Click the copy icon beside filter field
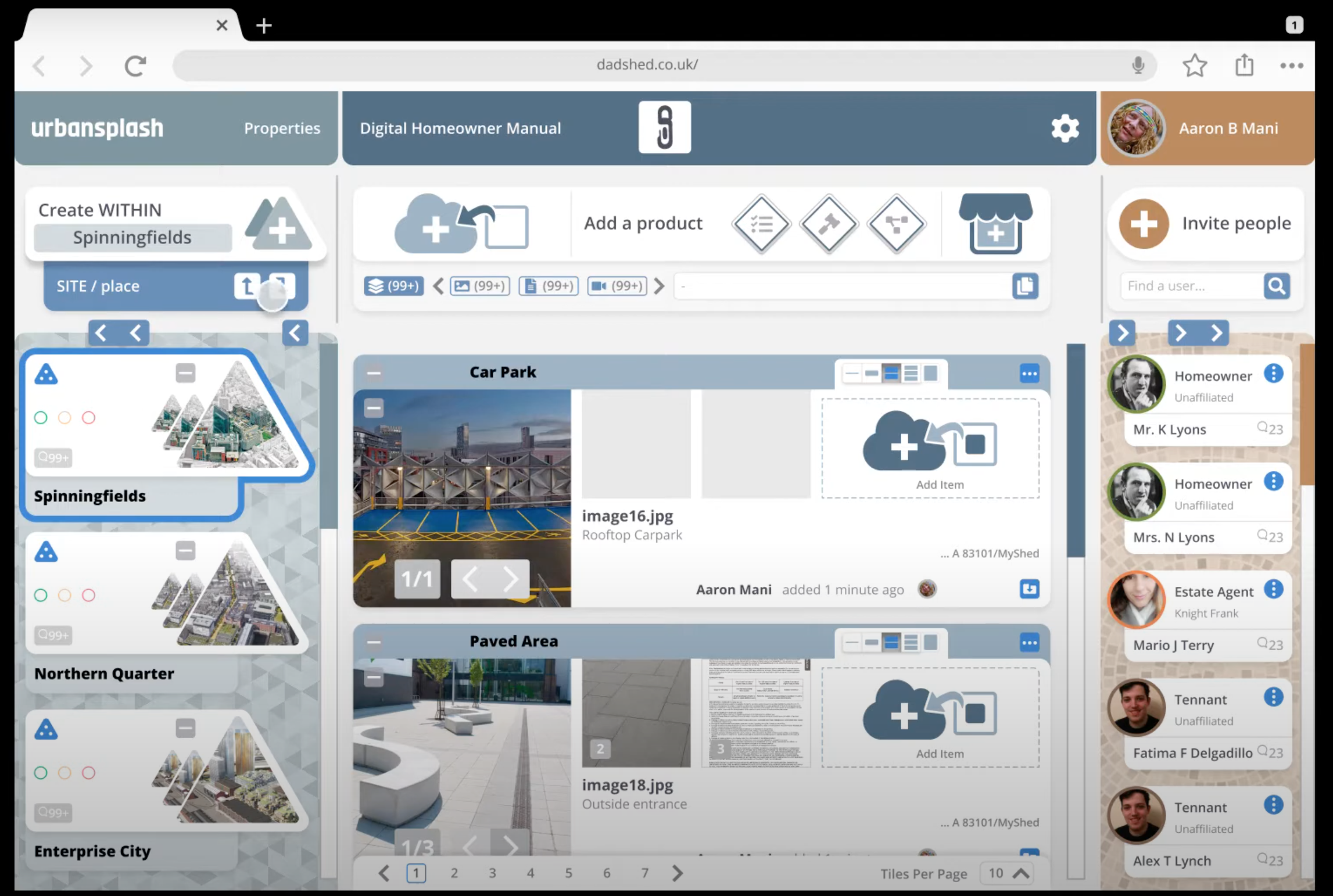 coord(1024,286)
